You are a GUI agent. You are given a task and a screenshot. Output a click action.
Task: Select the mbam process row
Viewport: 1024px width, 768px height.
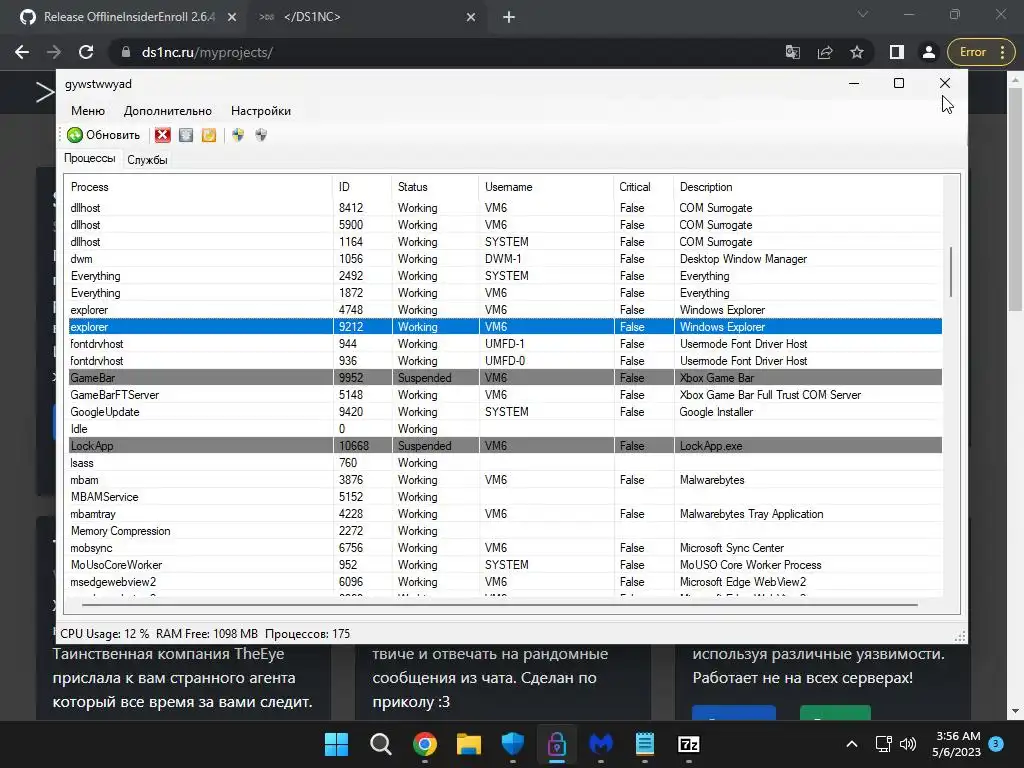tap(505, 479)
